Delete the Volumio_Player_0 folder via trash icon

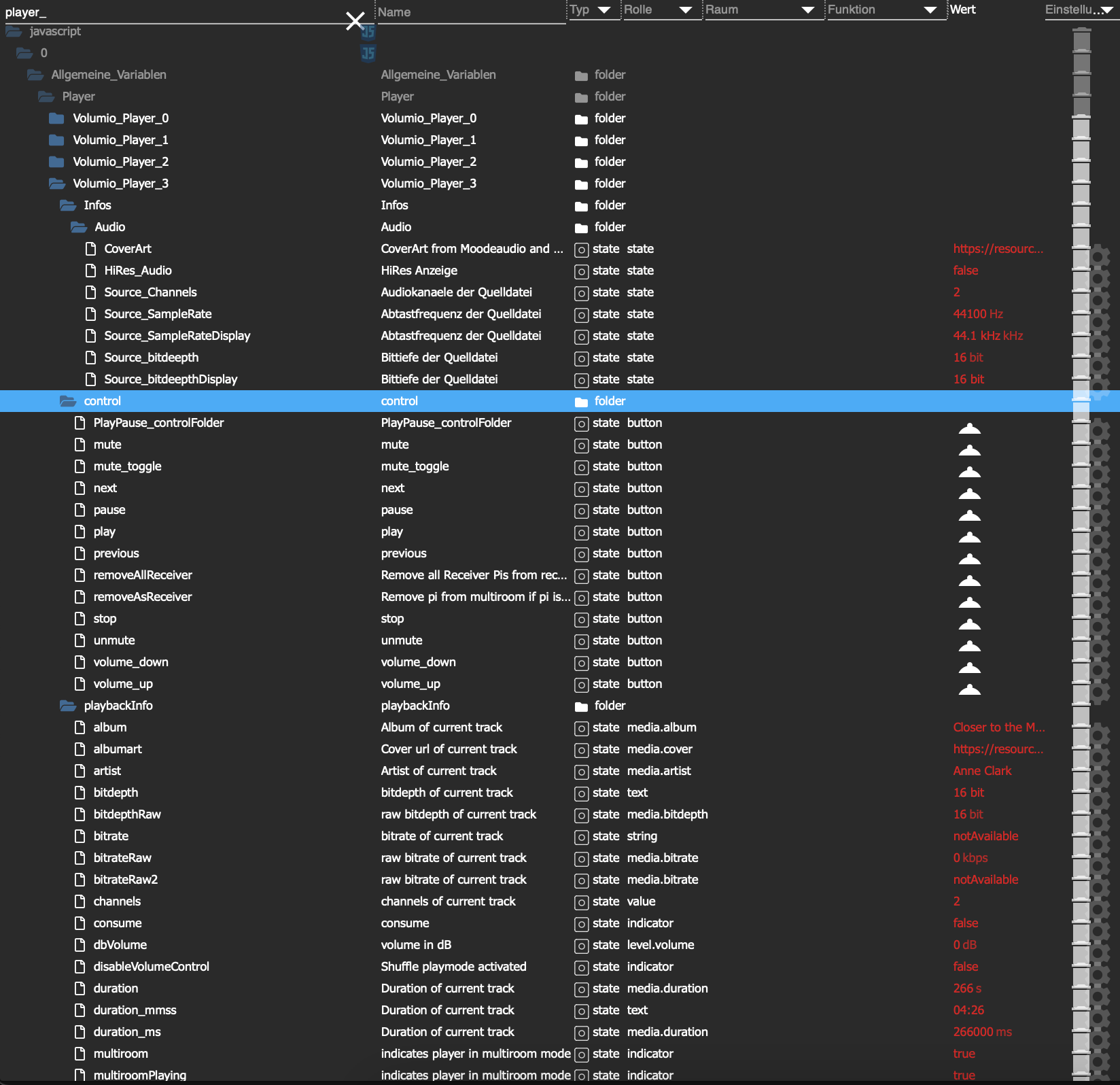click(1081, 126)
